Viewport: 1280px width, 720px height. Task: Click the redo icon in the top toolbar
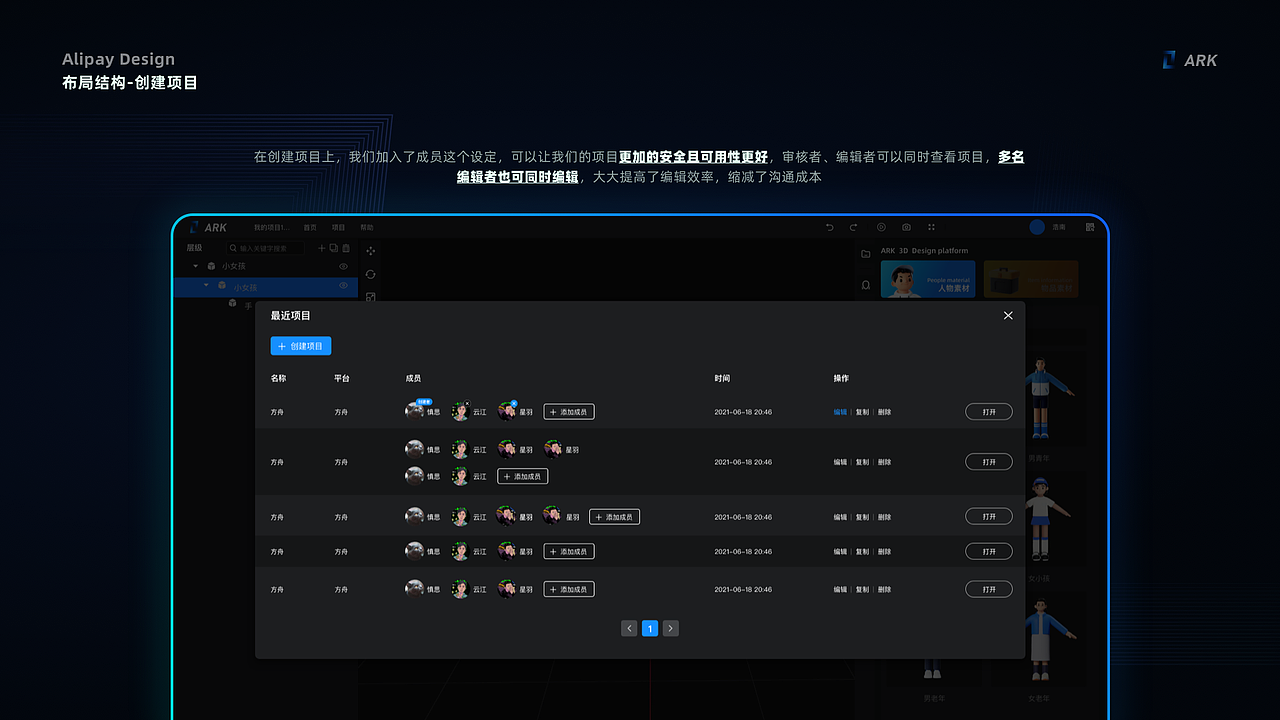pos(853,228)
